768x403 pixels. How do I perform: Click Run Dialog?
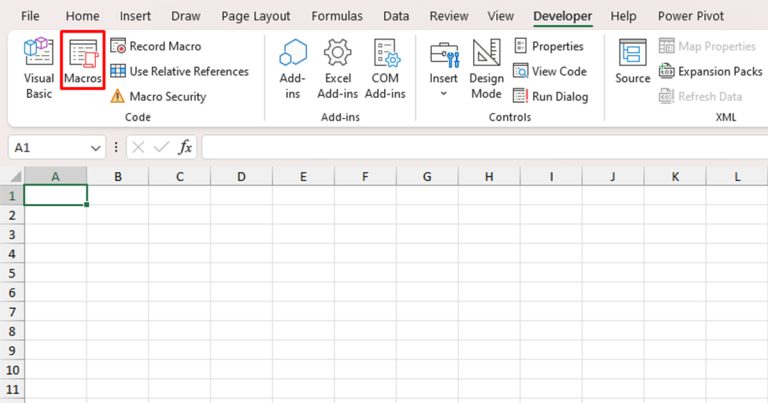point(551,96)
